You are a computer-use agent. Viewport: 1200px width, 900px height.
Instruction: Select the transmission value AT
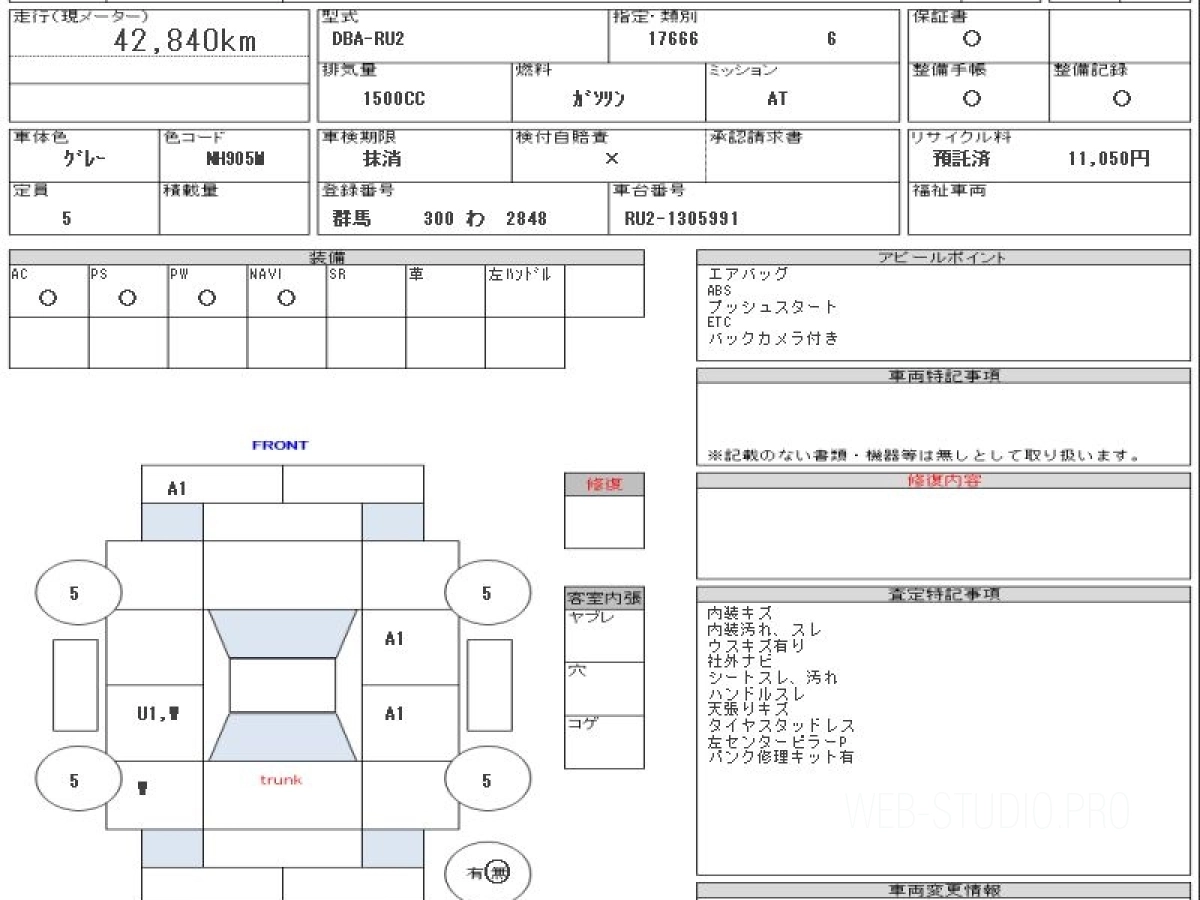(777, 99)
